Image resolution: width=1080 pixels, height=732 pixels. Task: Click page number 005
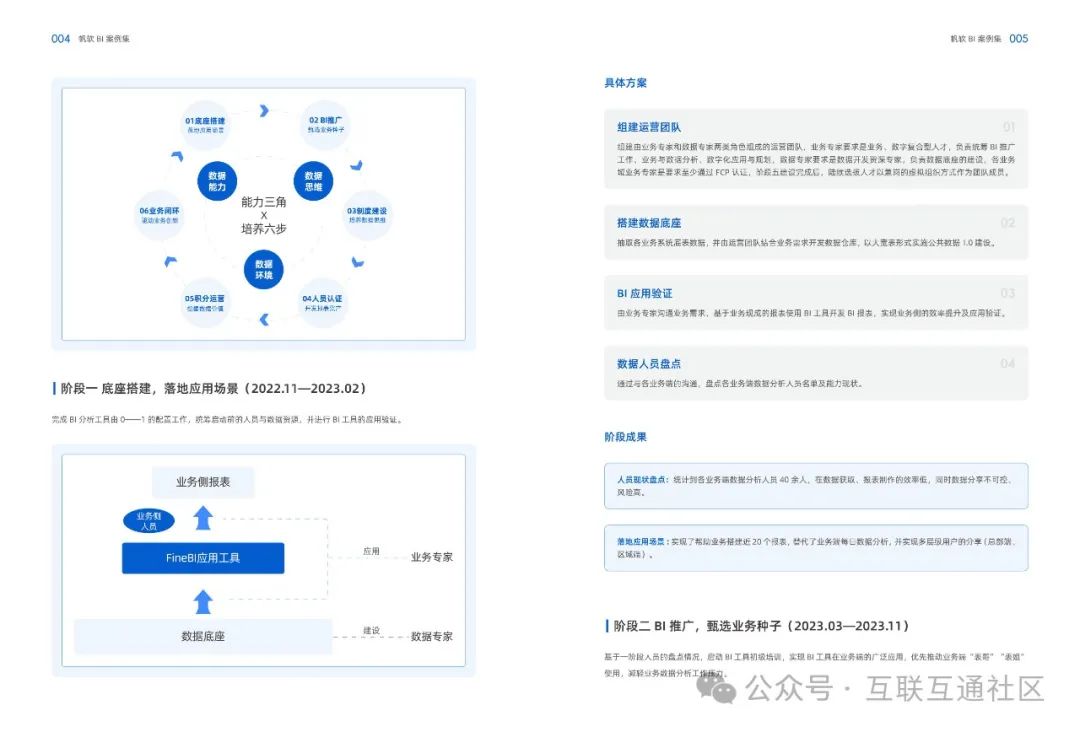[1019, 39]
